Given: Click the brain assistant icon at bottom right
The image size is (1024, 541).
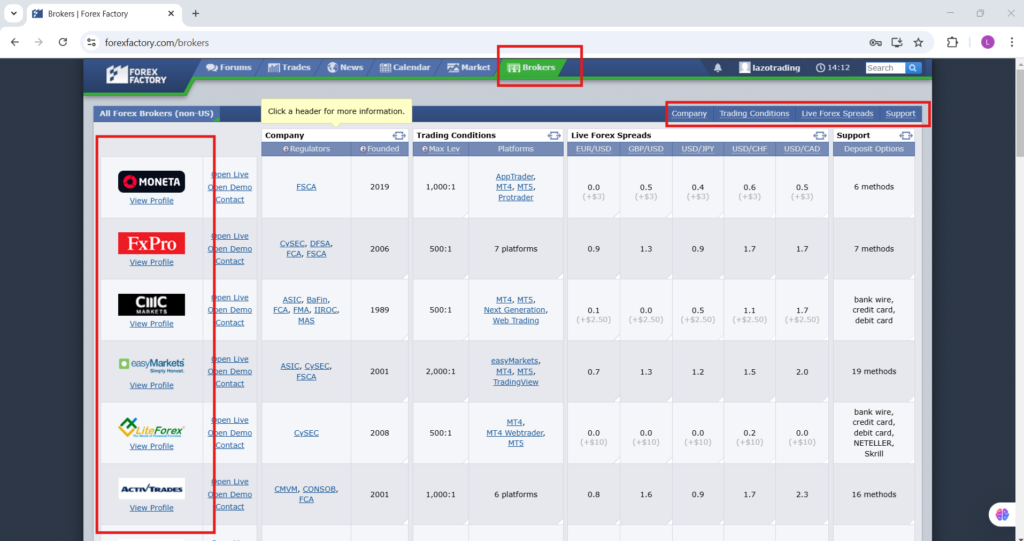Looking at the screenshot, I should (1002, 514).
